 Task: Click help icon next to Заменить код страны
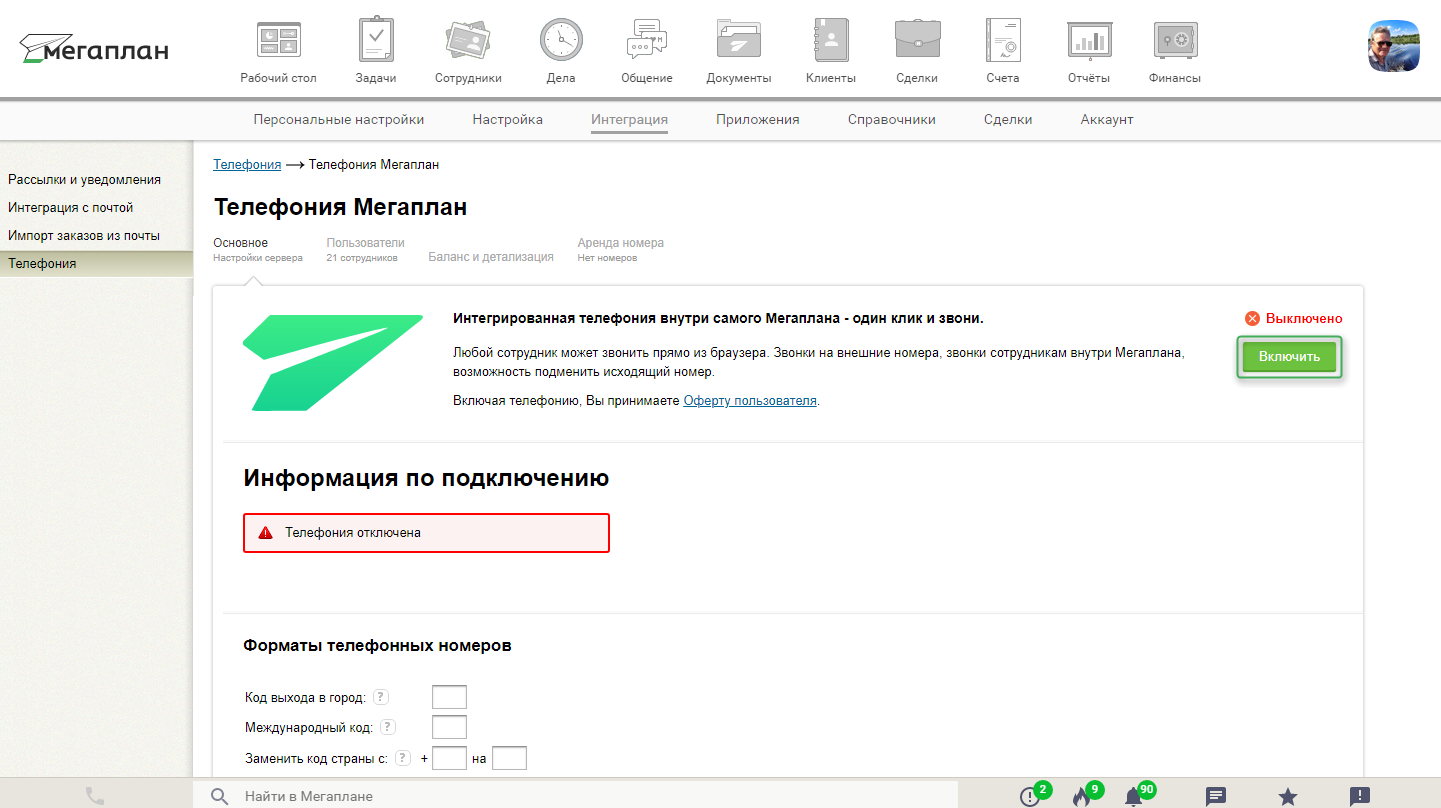tap(403, 758)
